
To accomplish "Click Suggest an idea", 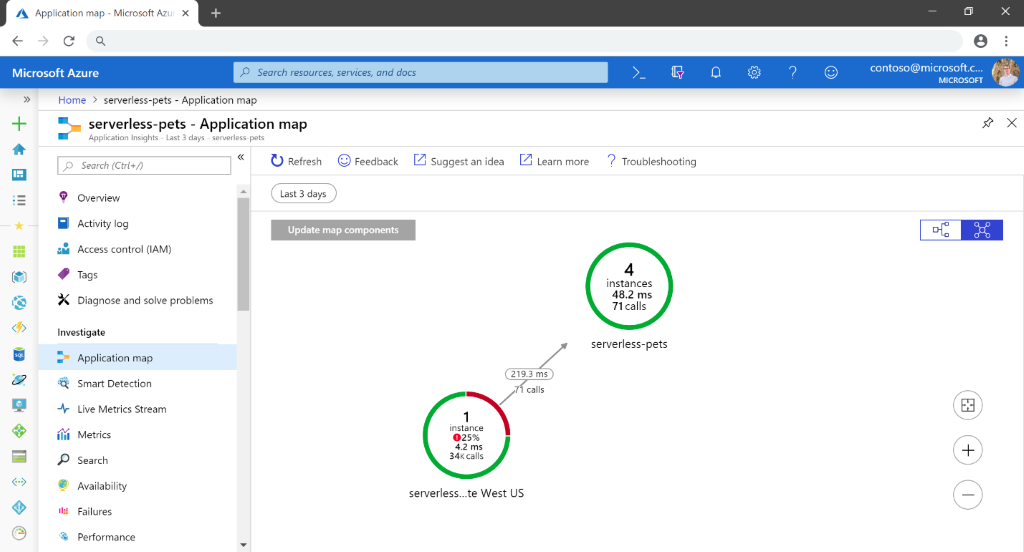I will click(459, 161).
